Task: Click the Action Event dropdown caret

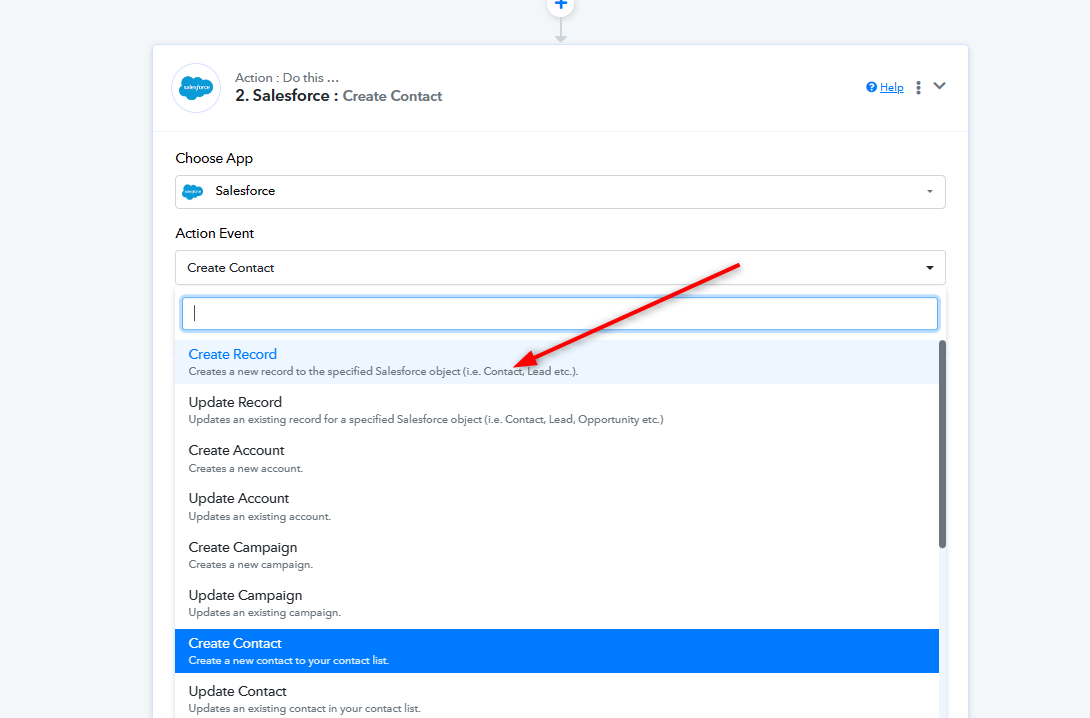Action: point(929,268)
